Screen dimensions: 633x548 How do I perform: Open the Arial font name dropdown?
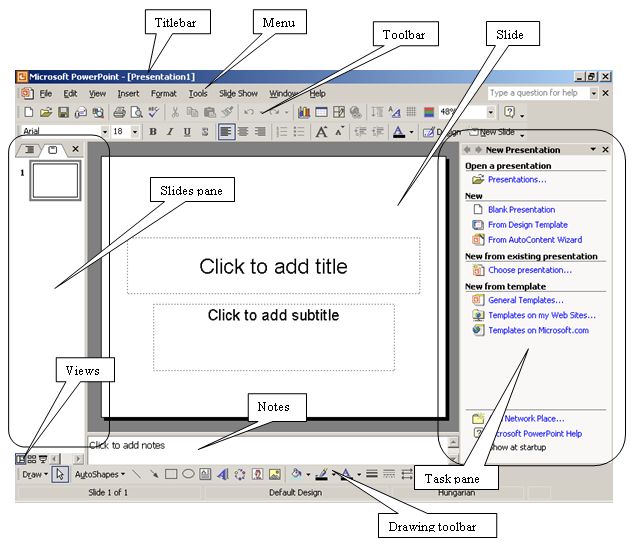pyautogui.click(x=105, y=132)
